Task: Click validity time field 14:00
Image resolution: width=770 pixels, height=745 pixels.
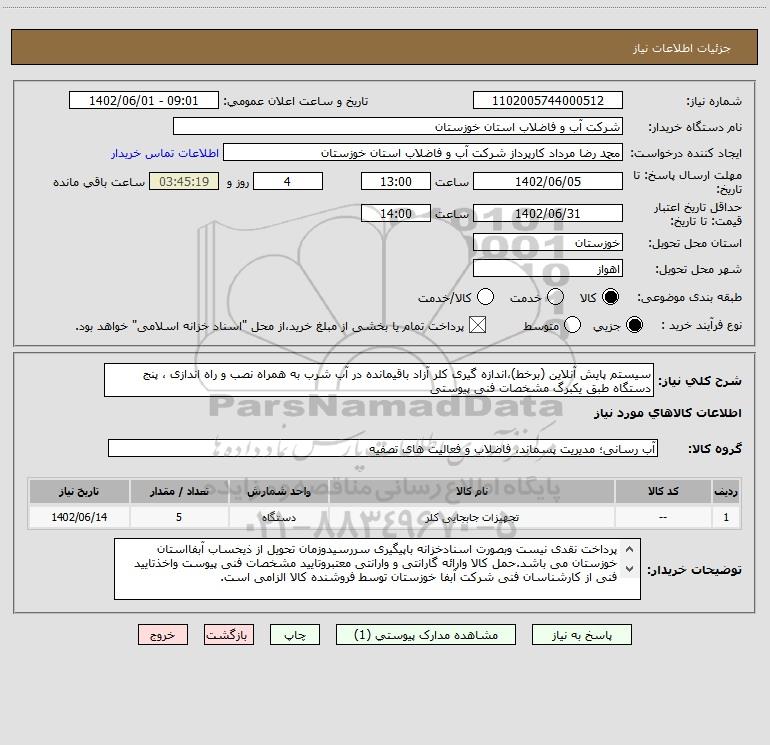Action: pos(396,213)
